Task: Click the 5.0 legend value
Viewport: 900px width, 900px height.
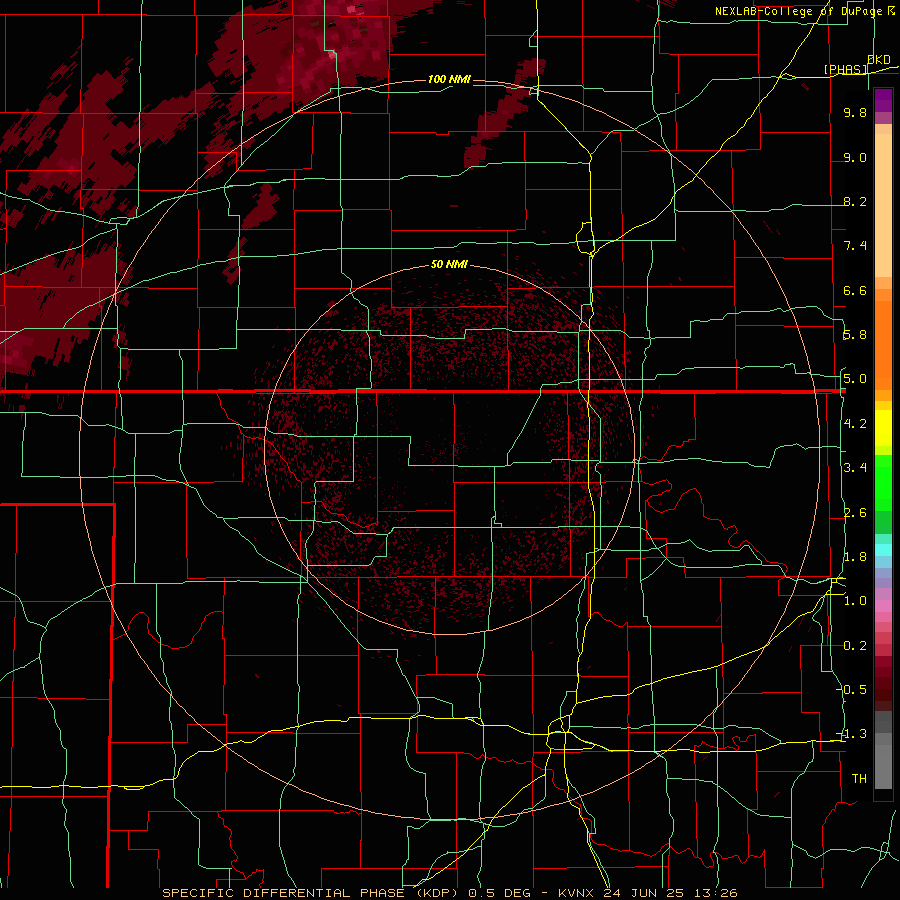Action: pyautogui.click(x=855, y=379)
